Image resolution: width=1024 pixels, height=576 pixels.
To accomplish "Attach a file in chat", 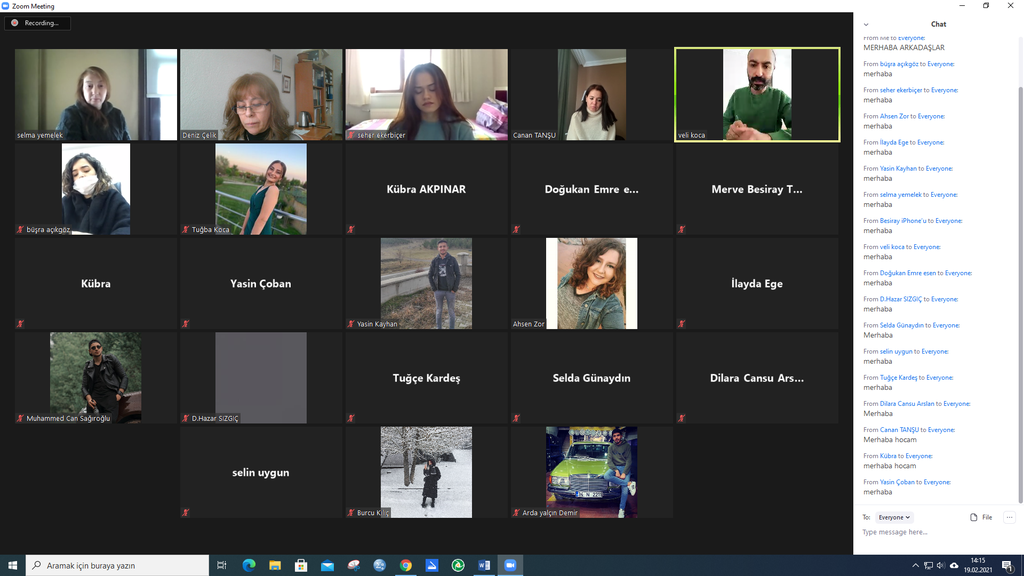I will tap(981, 517).
